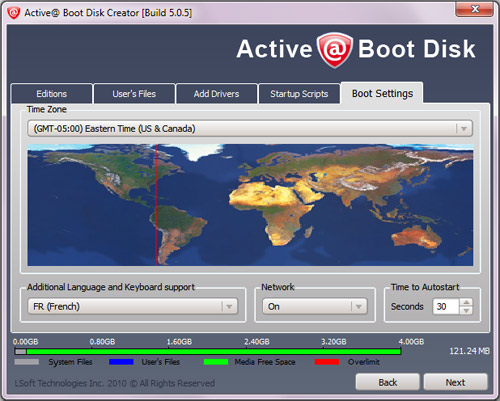Click the green Media Free Space swatch

216,362
